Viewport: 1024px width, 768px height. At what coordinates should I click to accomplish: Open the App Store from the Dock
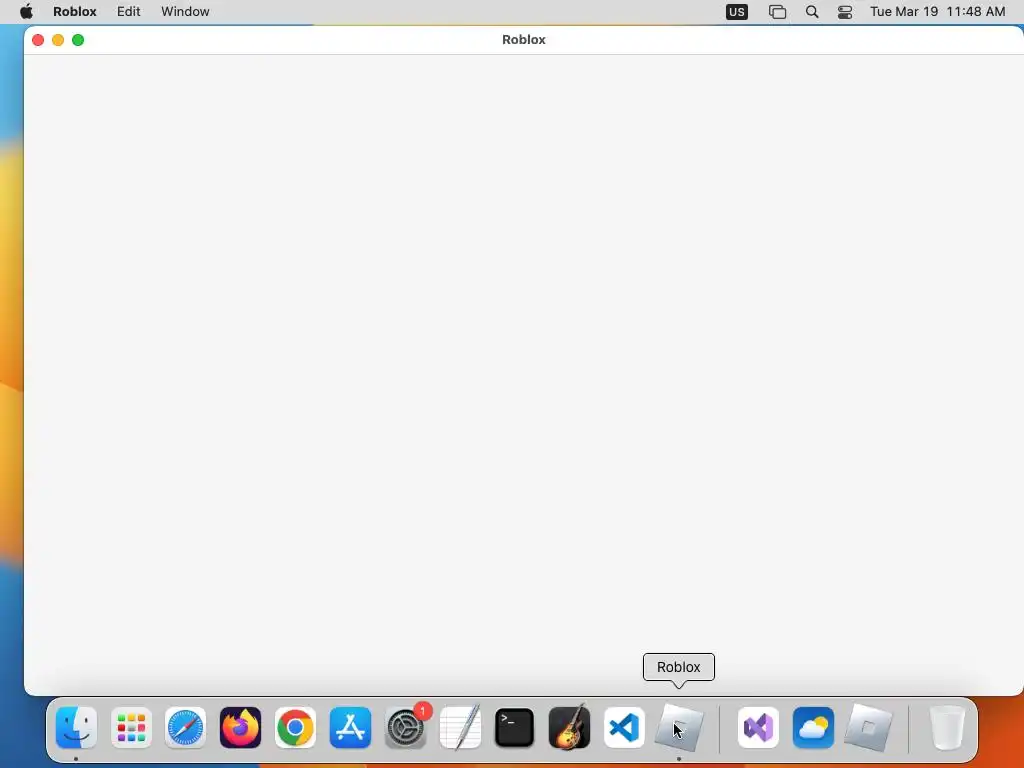pos(350,727)
